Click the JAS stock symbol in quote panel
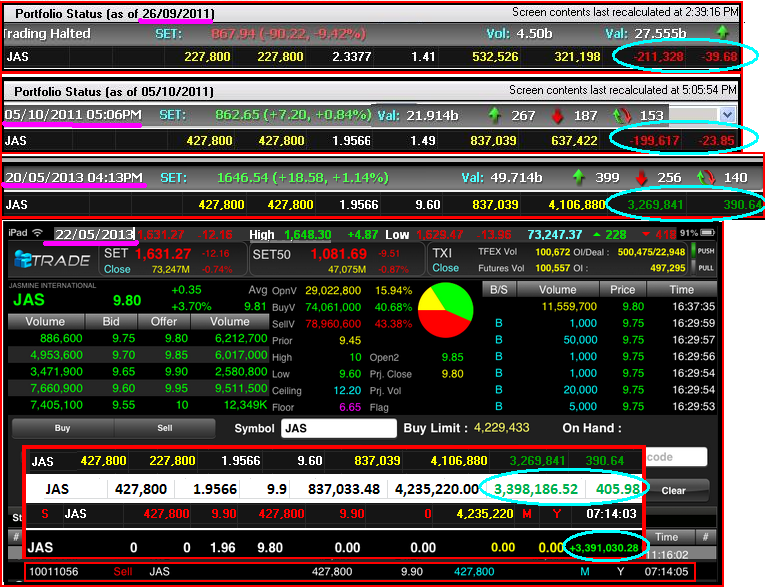The width and height of the screenshot is (765, 588). click(x=29, y=300)
